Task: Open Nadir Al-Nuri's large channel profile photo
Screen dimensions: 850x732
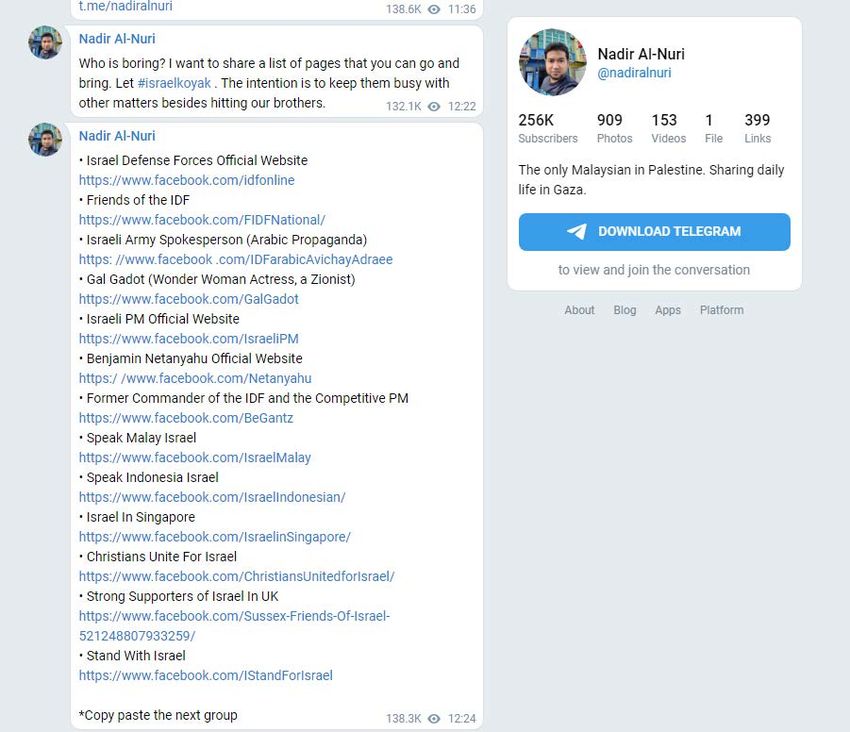Action: (x=553, y=62)
